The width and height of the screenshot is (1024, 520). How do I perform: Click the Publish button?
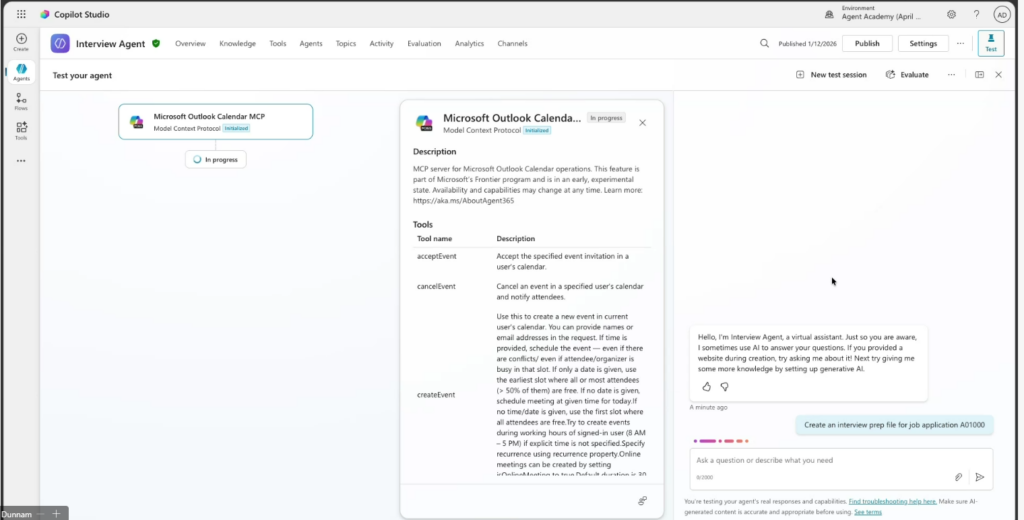click(867, 44)
